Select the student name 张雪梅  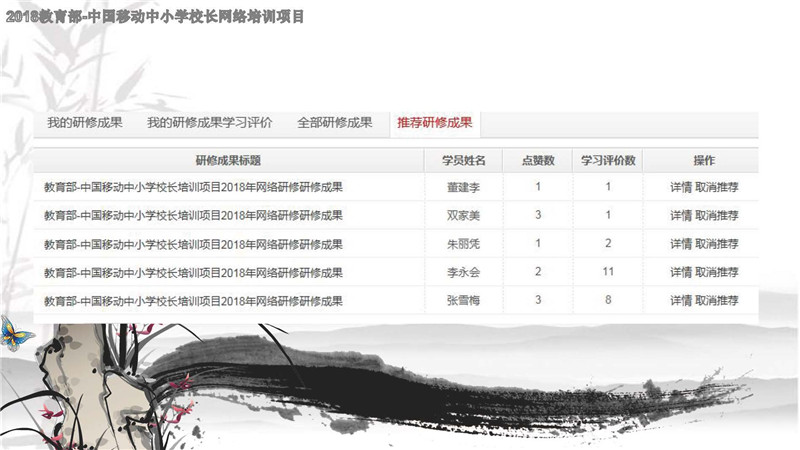click(x=463, y=301)
